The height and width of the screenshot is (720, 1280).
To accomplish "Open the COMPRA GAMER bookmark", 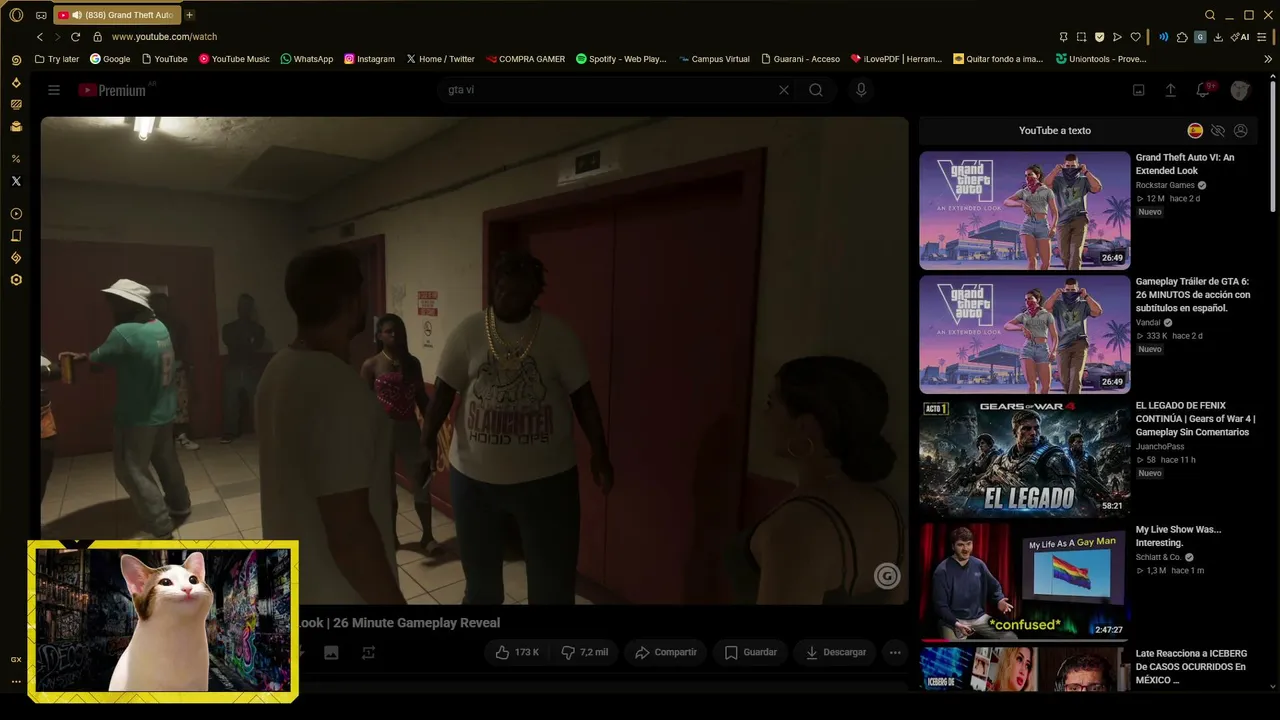I will point(525,59).
